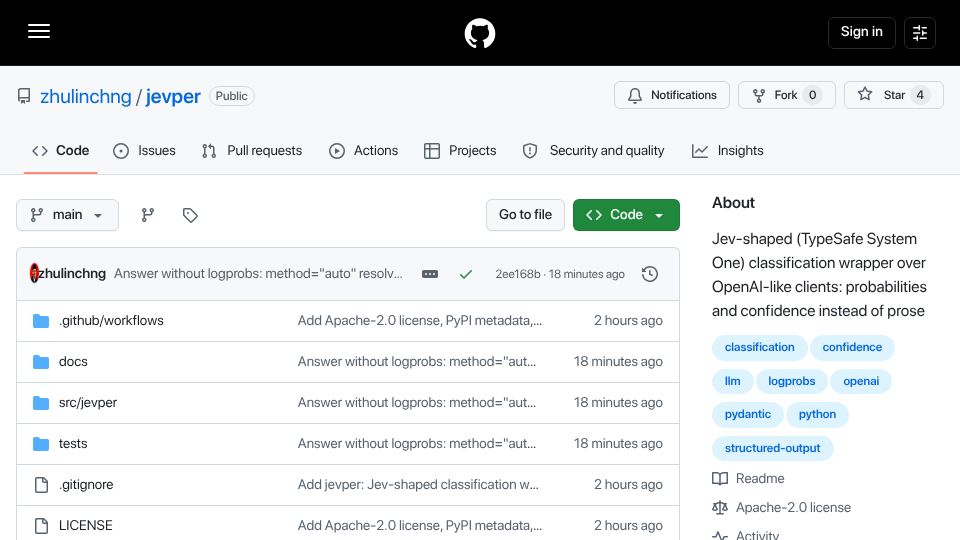Open the .github/workflows folder
The image size is (960, 540).
(111, 321)
